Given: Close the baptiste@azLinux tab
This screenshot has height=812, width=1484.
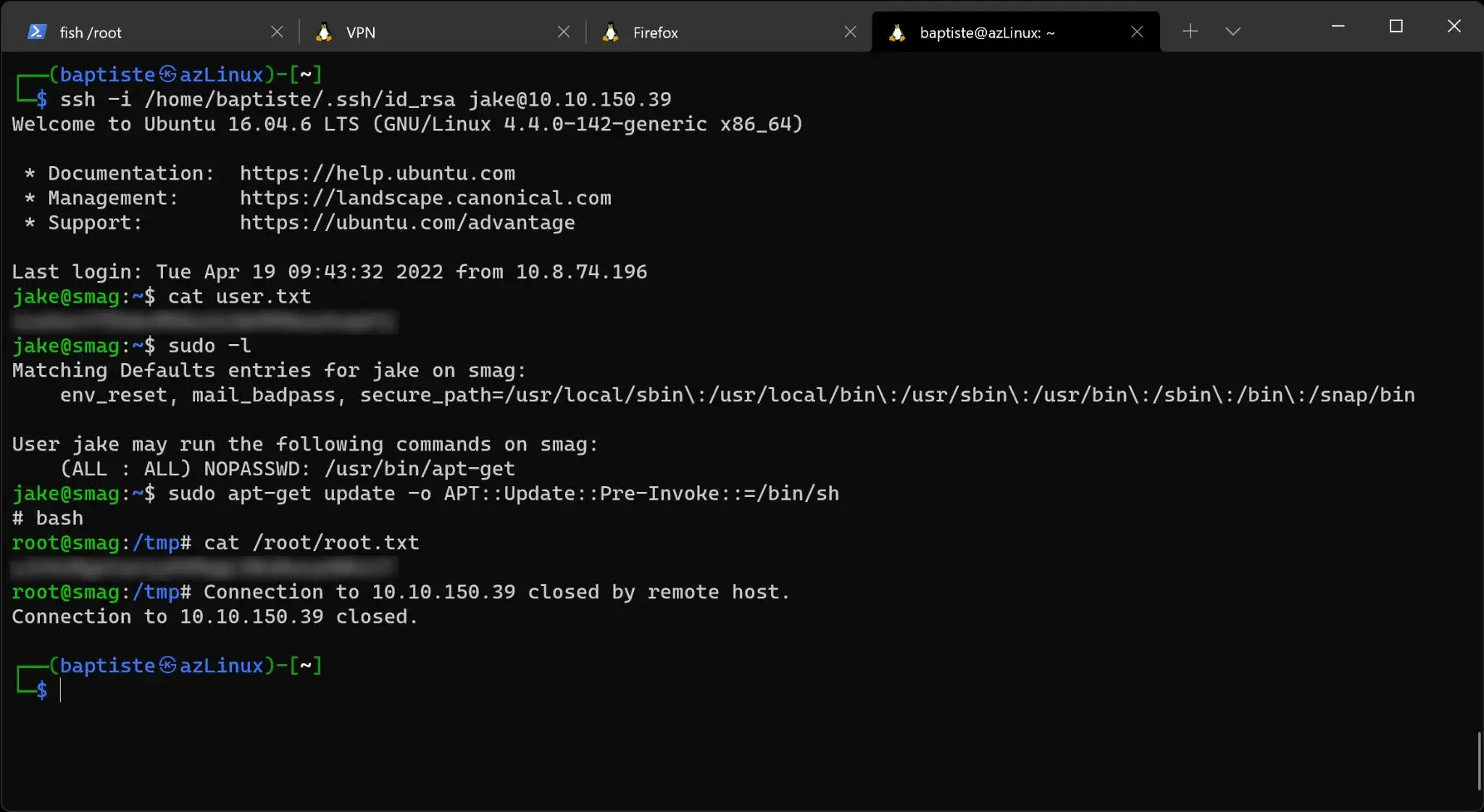Looking at the screenshot, I should coord(1137,32).
